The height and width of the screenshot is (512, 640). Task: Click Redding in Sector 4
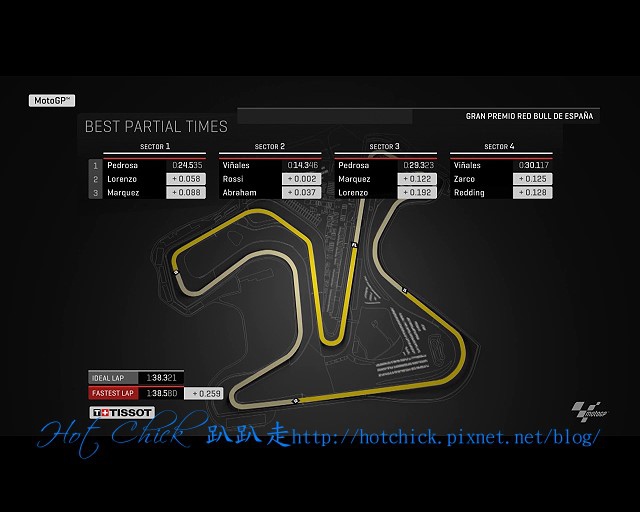coord(469,193)
